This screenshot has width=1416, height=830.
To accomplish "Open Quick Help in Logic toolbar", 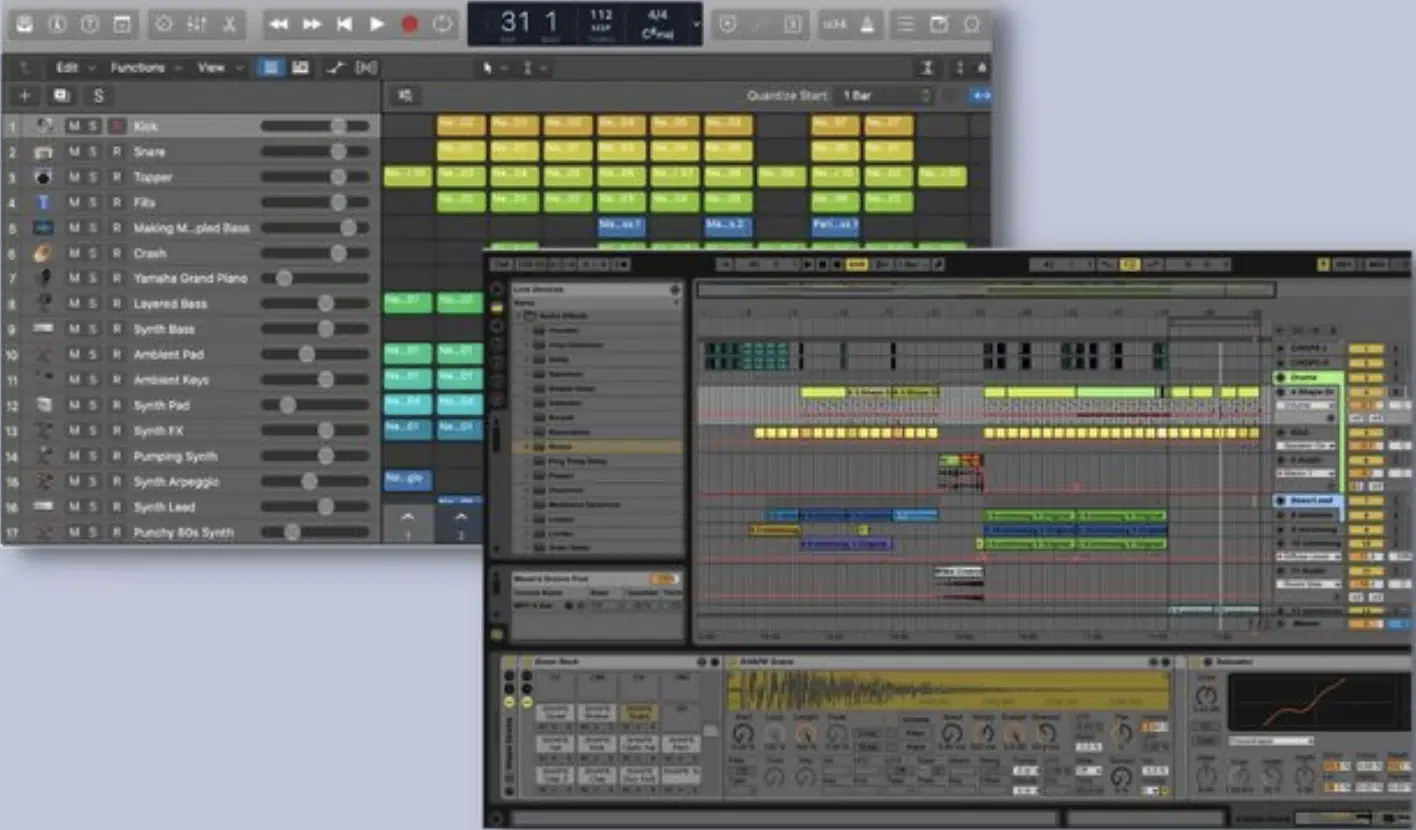I will coord(90,24).
